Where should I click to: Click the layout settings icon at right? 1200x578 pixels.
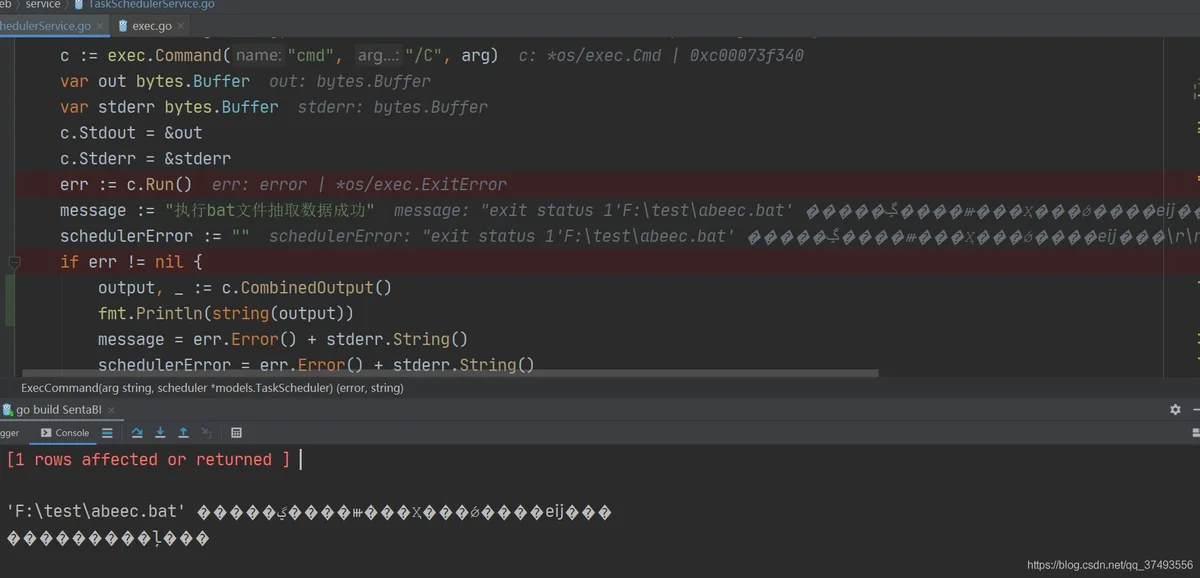click(x=1196, y=433)
